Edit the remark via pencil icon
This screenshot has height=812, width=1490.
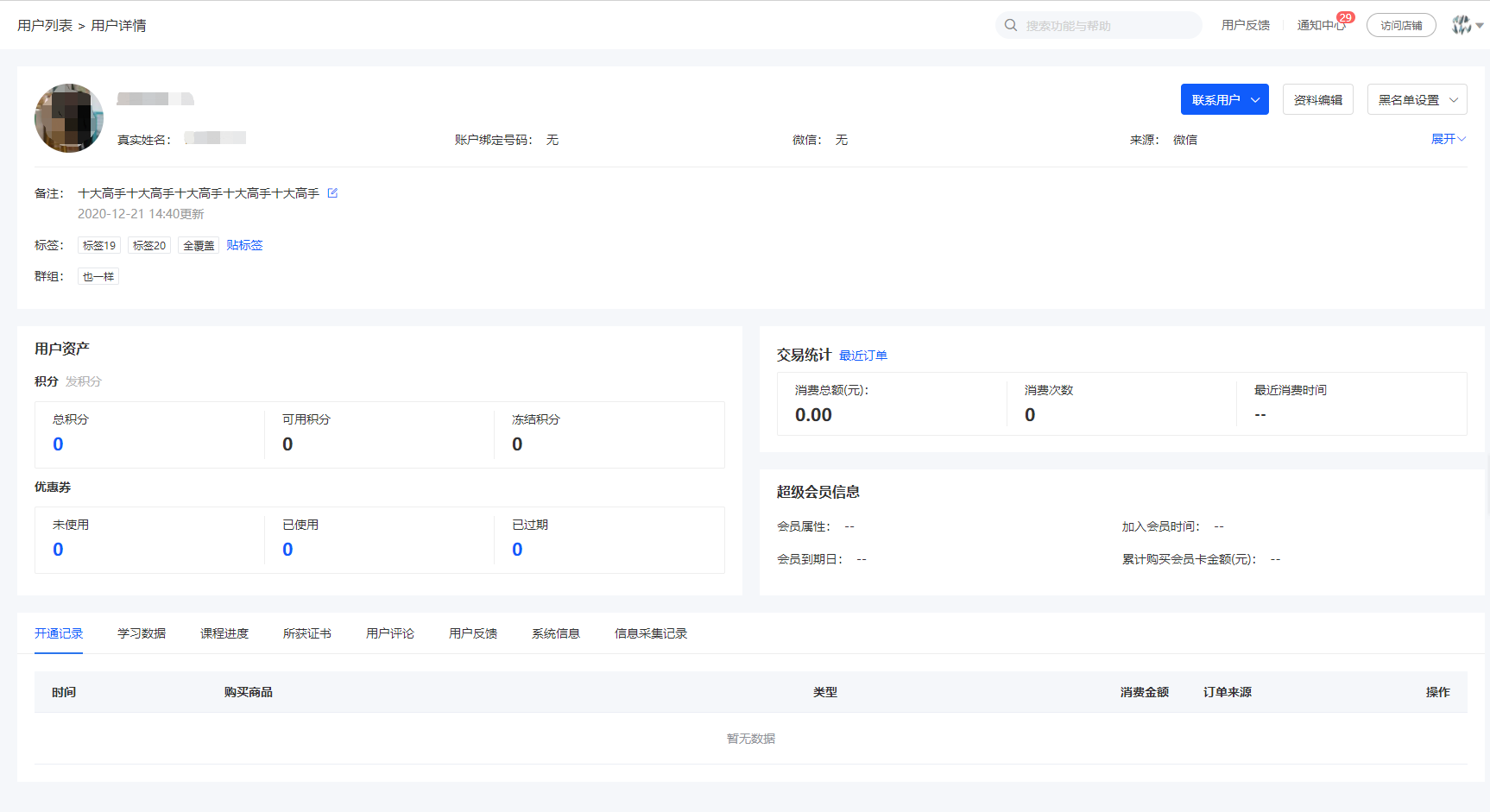pyautogui.click(x=332, y=193)
